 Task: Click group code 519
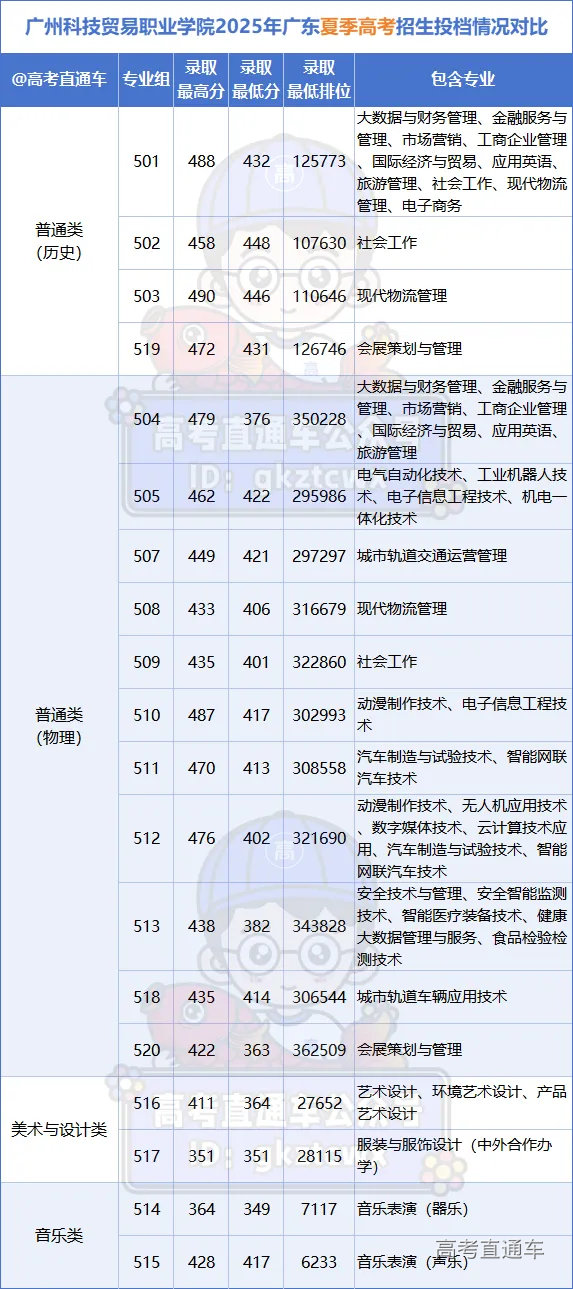pyautogui.click(x=146, y=349)
